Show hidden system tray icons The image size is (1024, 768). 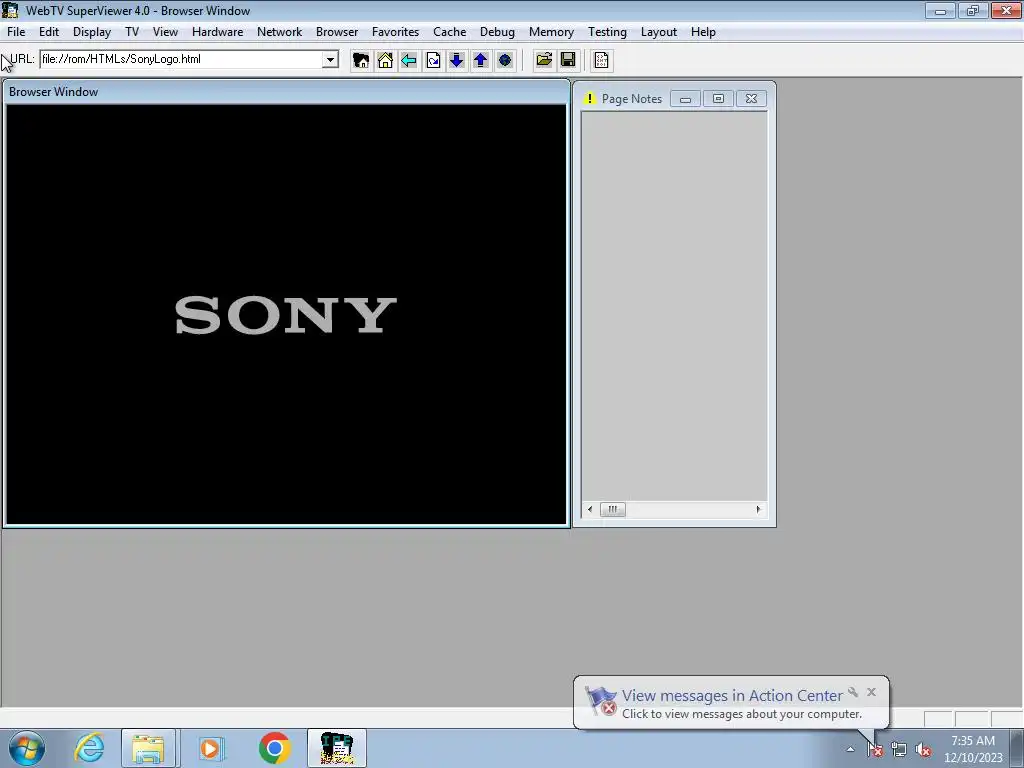(x=850, y=749)
